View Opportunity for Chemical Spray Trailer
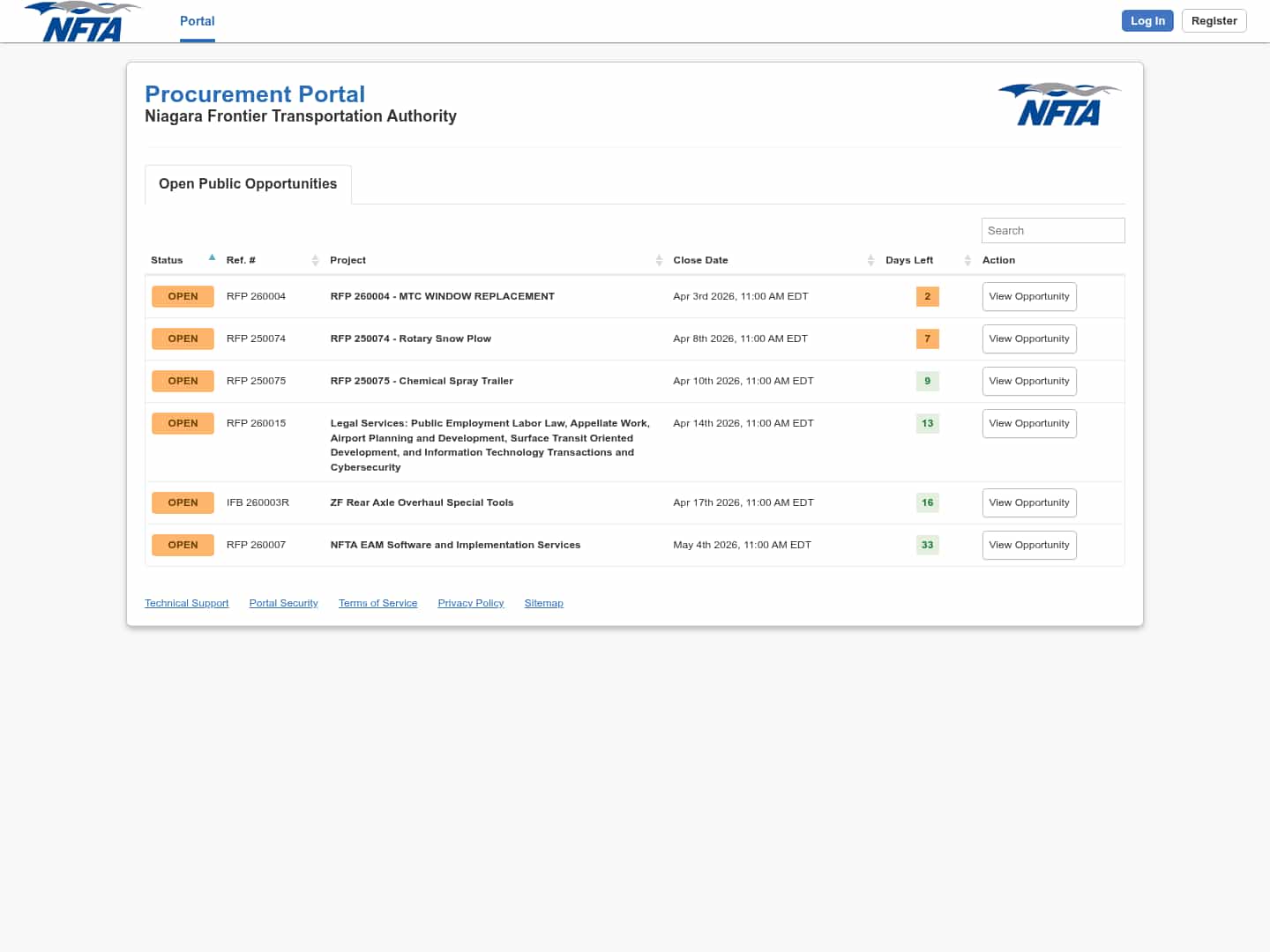This screenshot has height=952, width=1270. click(x=1028, y=382)
